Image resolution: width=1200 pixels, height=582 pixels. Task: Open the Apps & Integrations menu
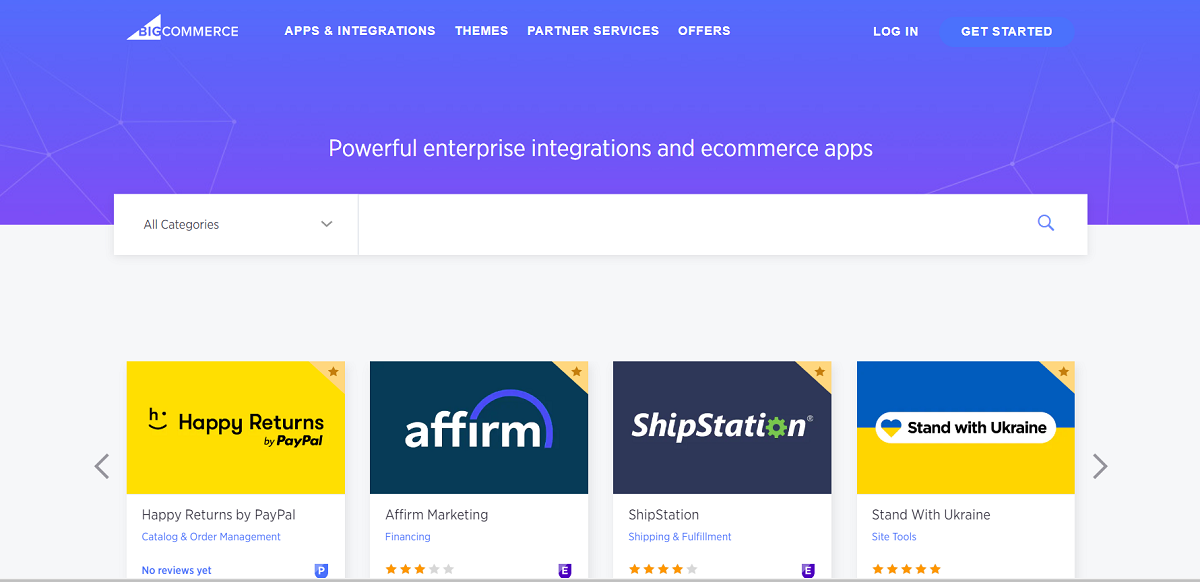click(360, 31)
